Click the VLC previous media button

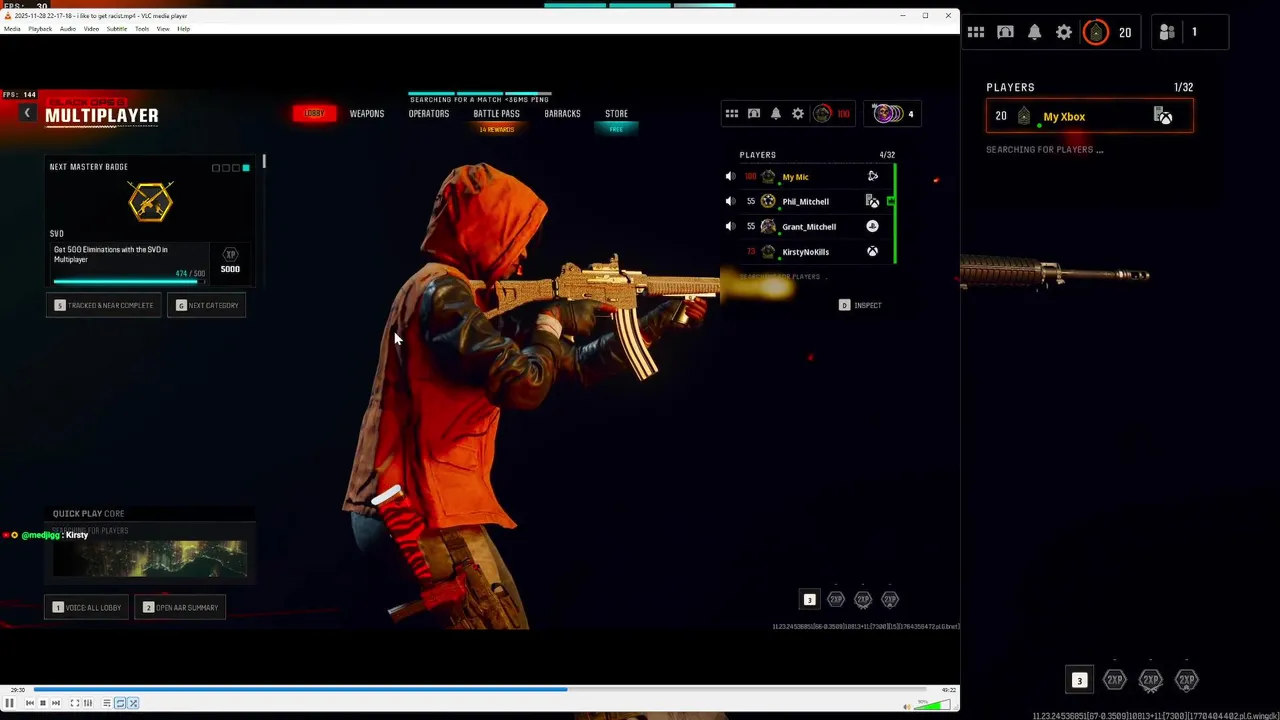(29, 703)
